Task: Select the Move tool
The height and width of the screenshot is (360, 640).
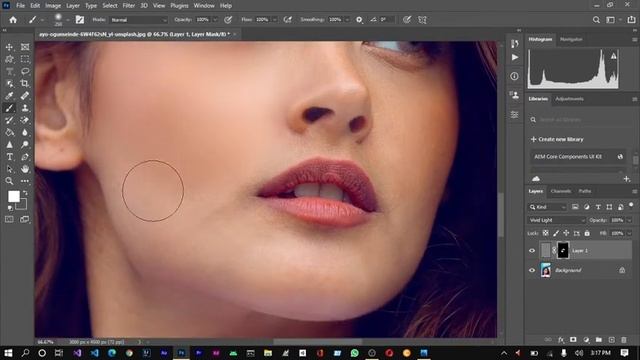Action: [9, 47]
